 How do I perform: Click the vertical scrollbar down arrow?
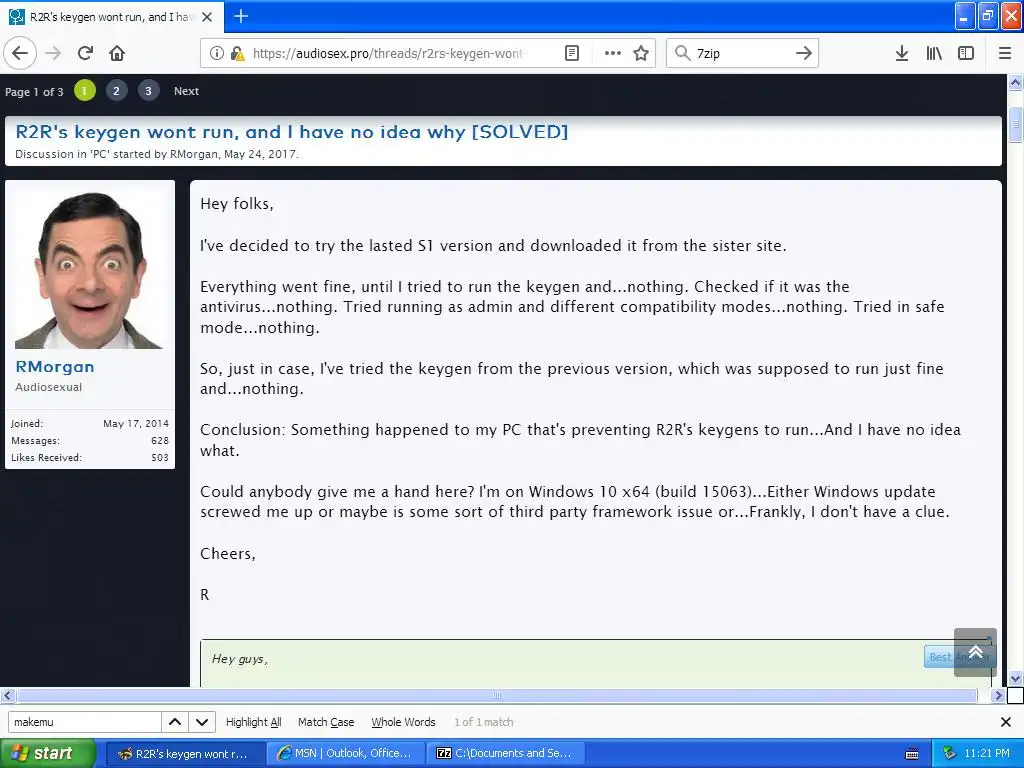[x=1015, y=678]
